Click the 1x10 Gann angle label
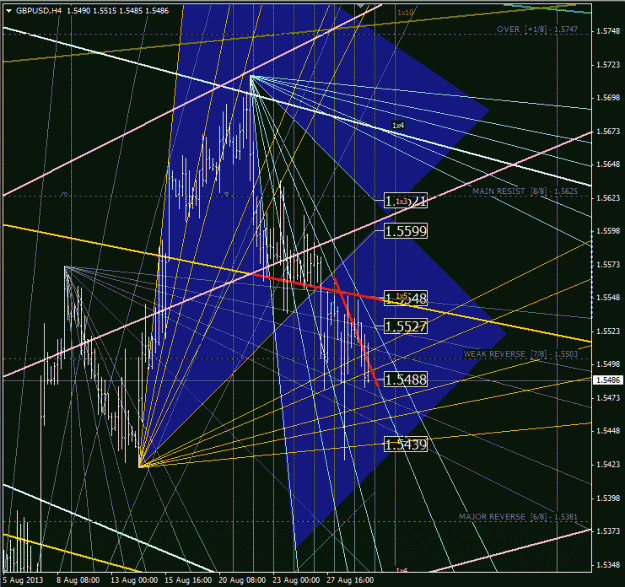625x587 pixels. (405, 13)
